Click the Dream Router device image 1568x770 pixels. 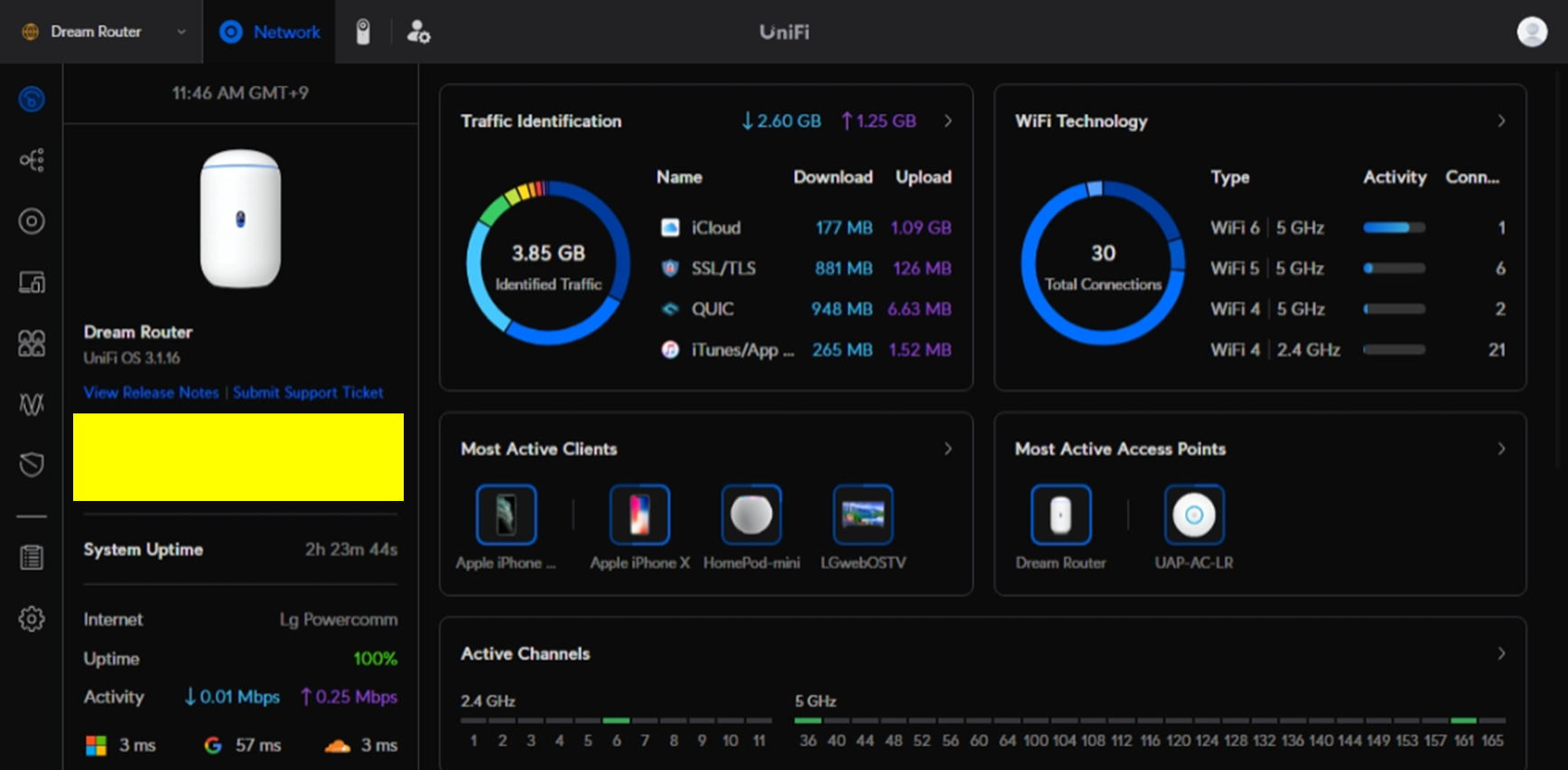click(x=240, y=218)
